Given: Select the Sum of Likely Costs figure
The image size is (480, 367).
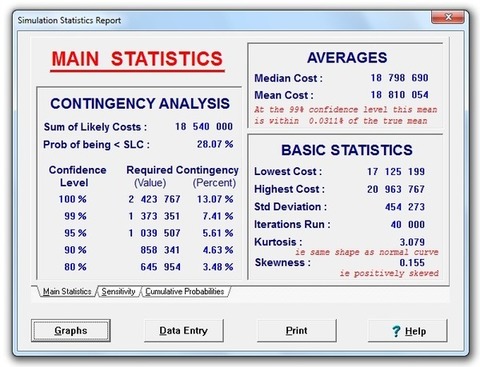Looking at the screenshot, I should pos(204,127).
